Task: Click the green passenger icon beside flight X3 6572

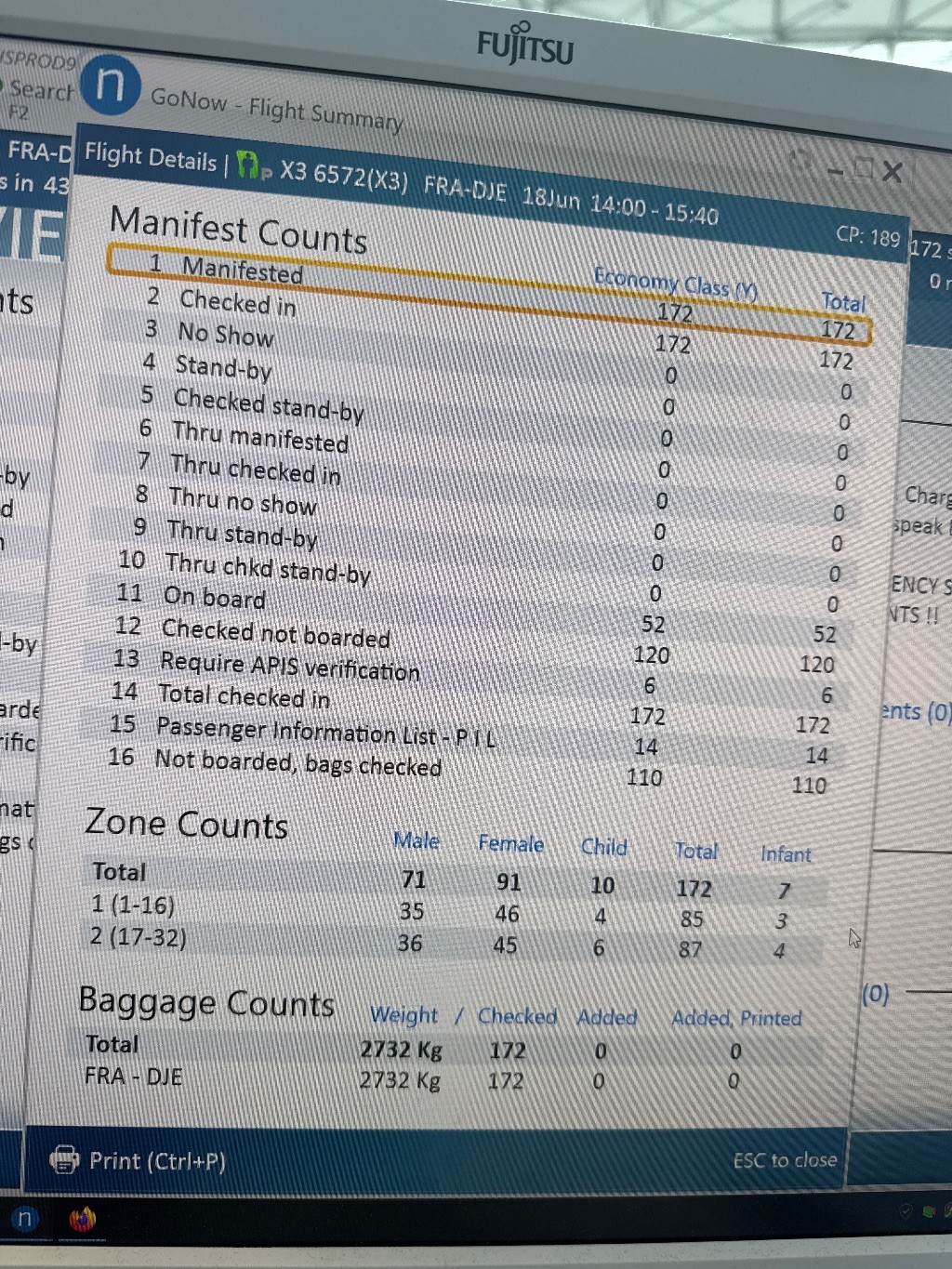Action: point(248,165)
